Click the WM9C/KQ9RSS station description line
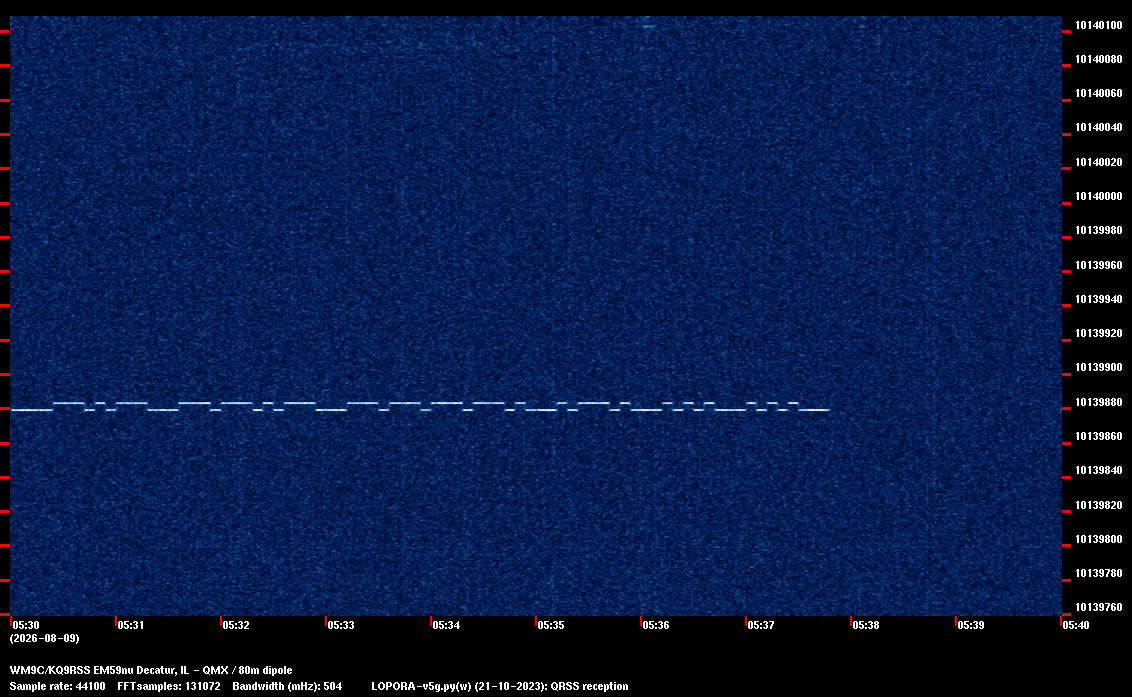1132x697 pixels. pos(151,670)
